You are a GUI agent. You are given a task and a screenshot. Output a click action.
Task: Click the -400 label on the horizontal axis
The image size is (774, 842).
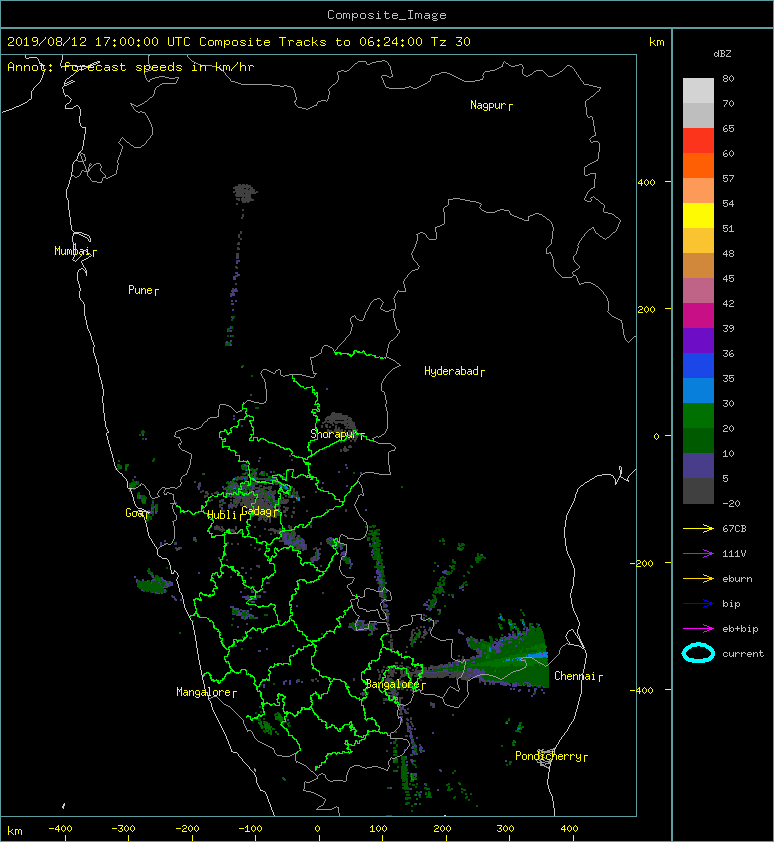point(60,829)
